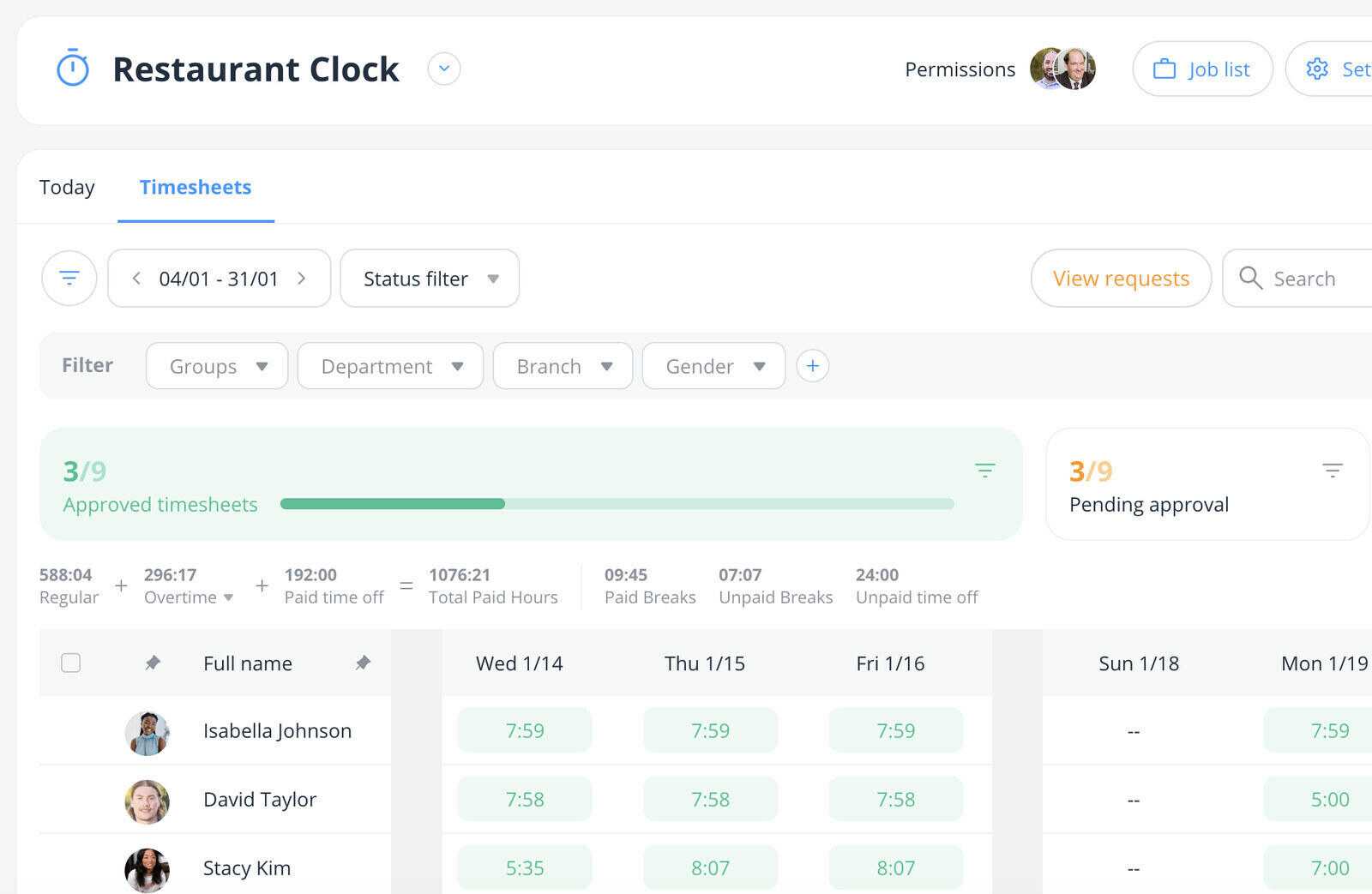Click the Fri 1/16 column header
Screen dimensions: 1372x894
pyautogui.click(x=890, y=663)
